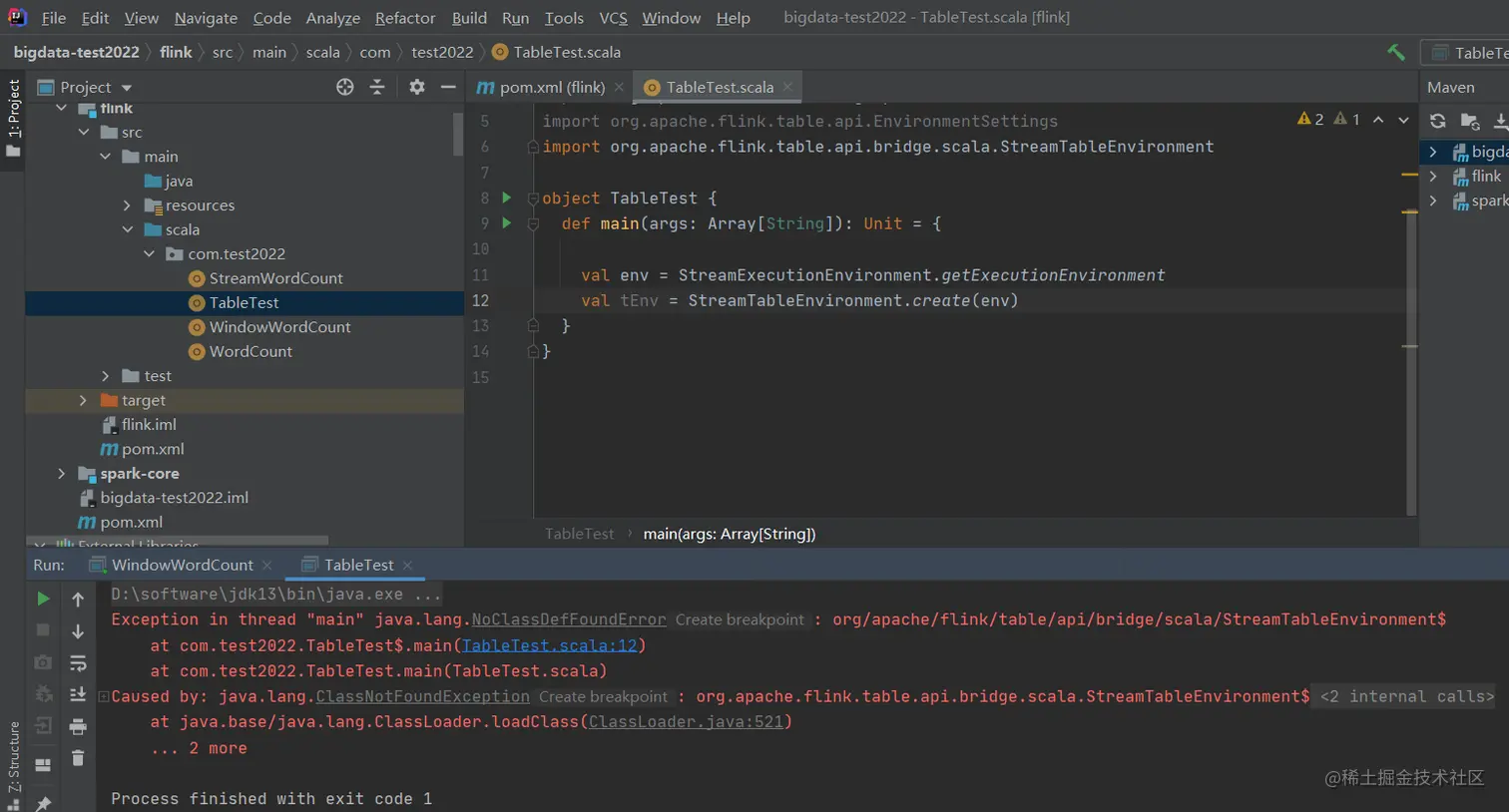This screenshot has height=812, width=1509.
Task: Pin the Run tab with pin icon
Action: coord(43,802)
